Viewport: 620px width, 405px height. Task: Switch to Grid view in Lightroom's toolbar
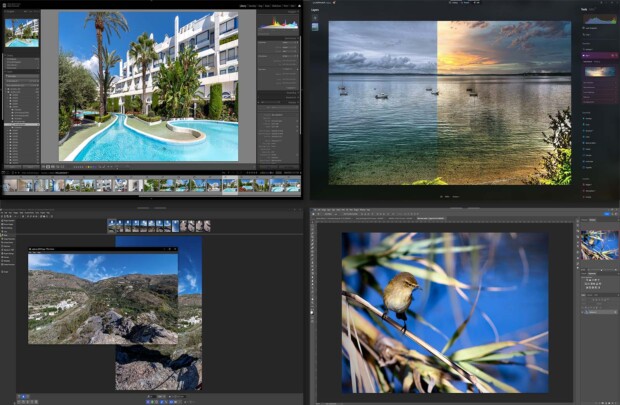coord(45,166)
